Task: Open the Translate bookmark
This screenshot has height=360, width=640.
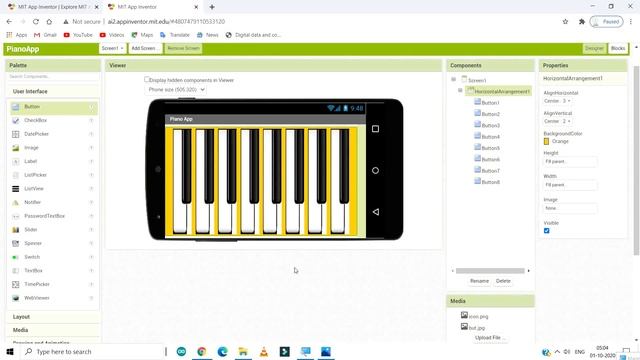Action: (x=175, y=35)
